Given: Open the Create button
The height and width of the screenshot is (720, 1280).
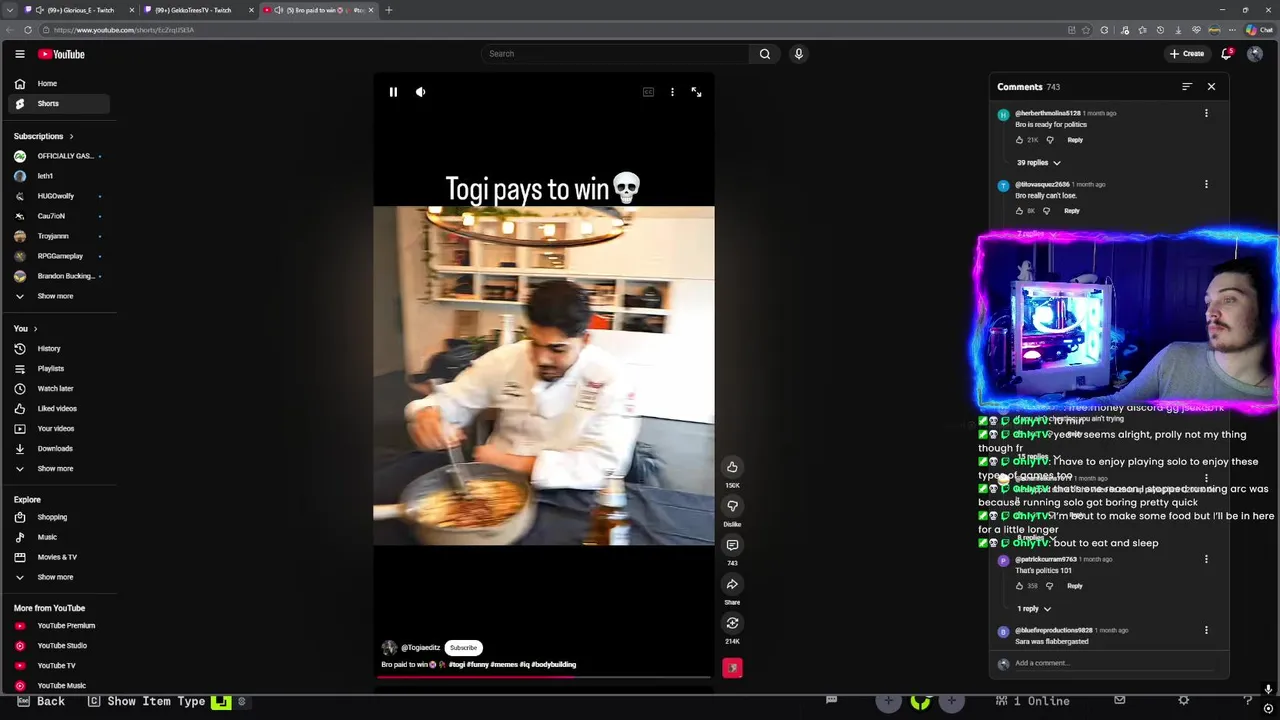Looking at the screenshot, I should [x=1187, y=54].
